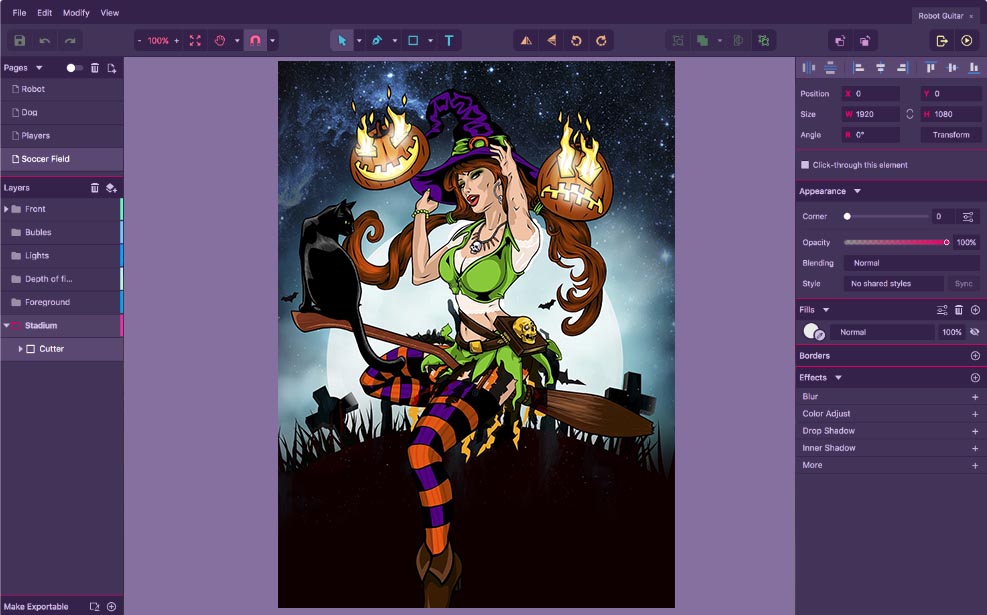987x615 pixels.
Task: Open the fill color swatch
Action: point(813,332)
